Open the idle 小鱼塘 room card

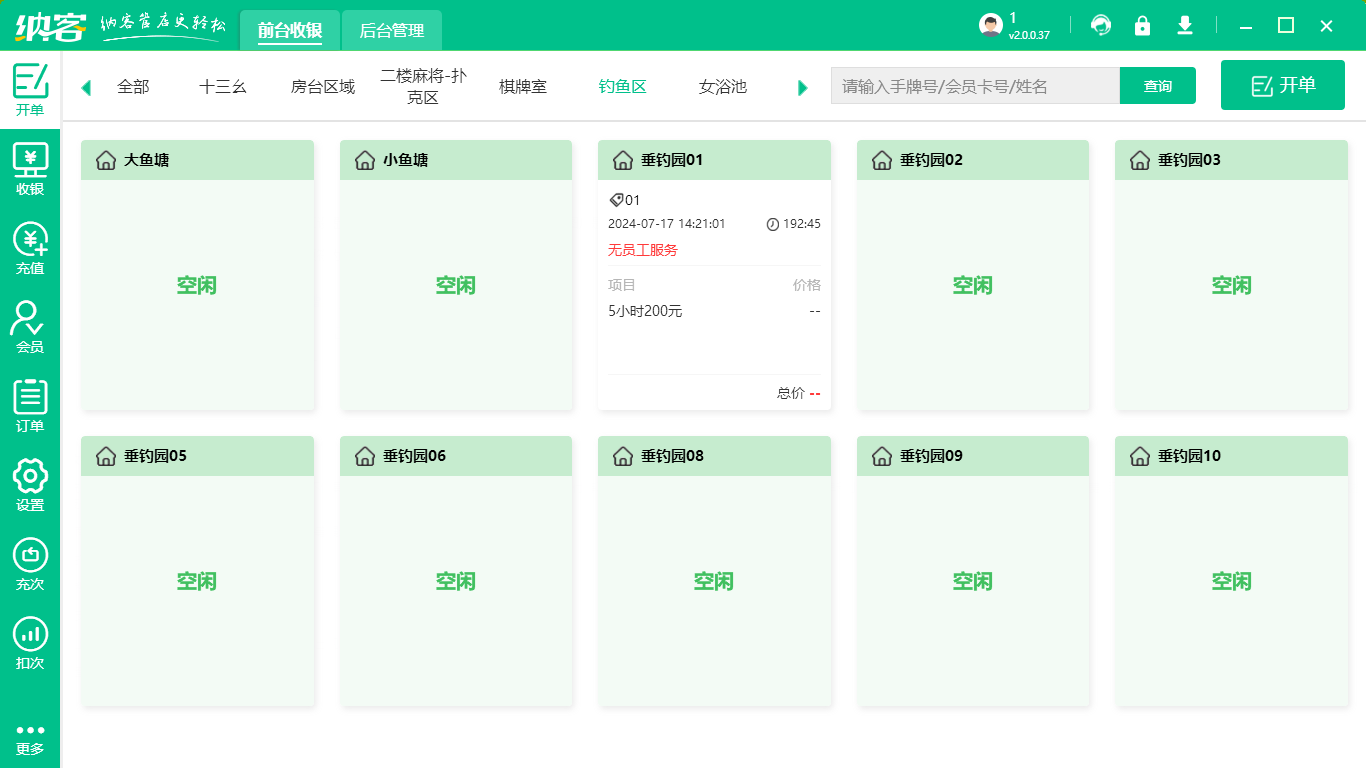pos(456,275)
